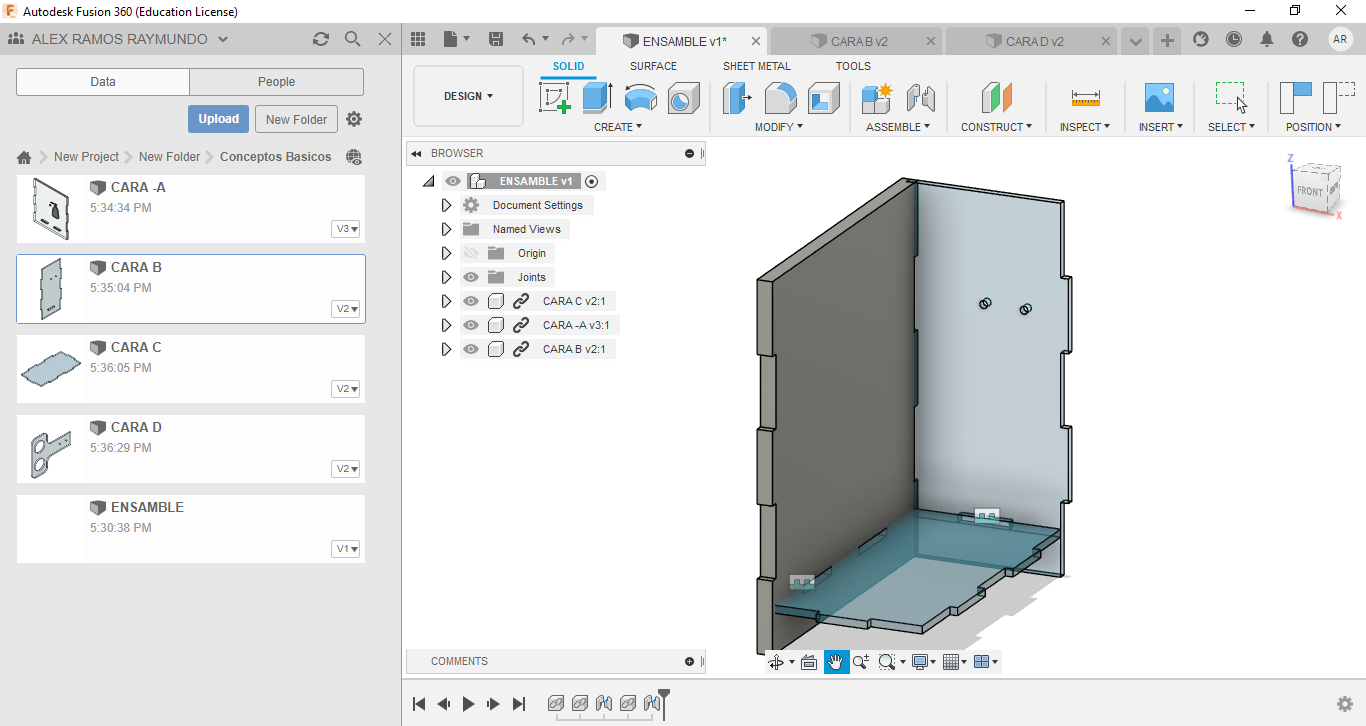The image size is (1366, 726).
Task: Click the New Folder button
Action: 296,119
